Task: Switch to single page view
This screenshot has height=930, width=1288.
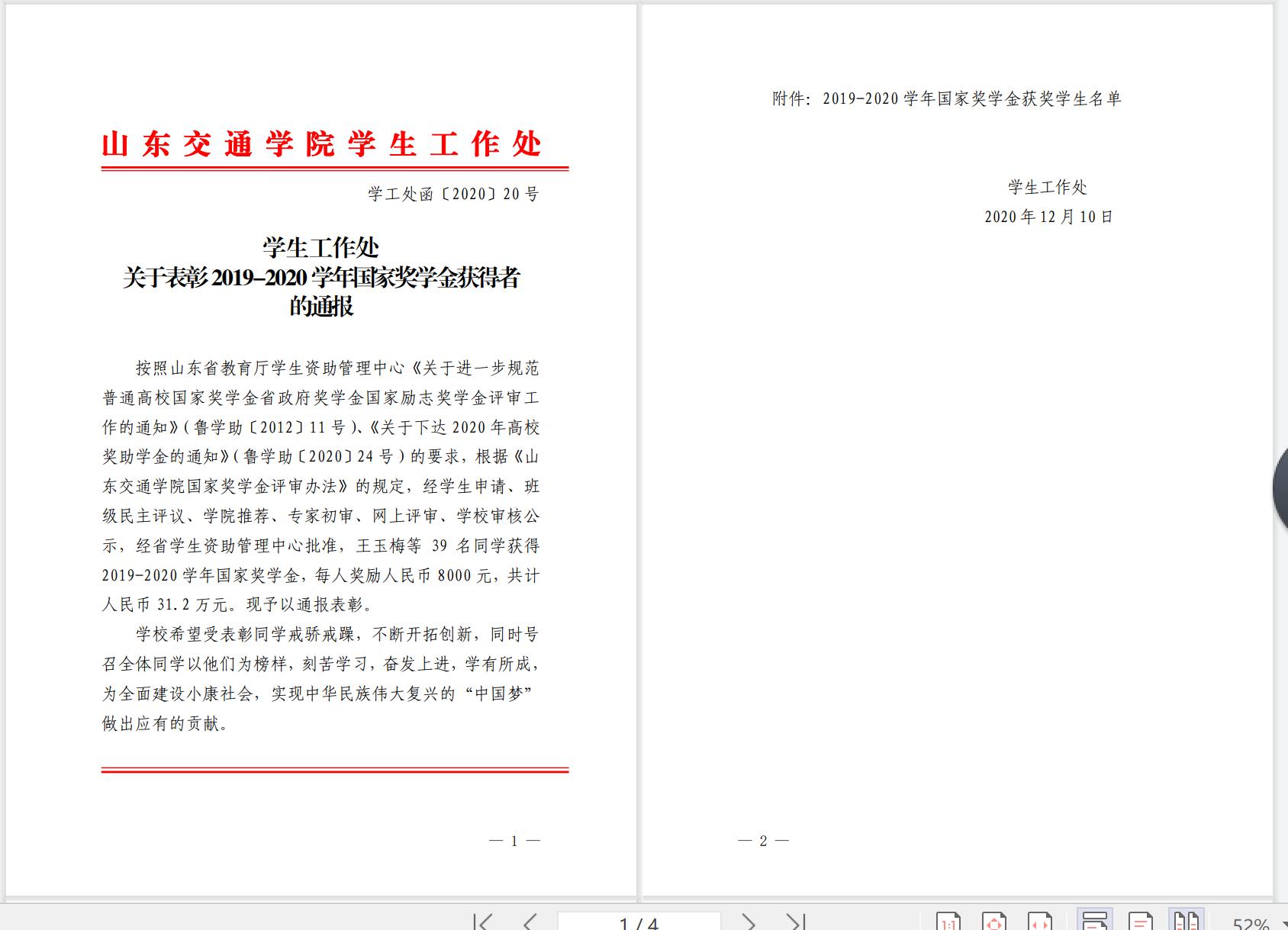Action: click(x=1140, y=922)
